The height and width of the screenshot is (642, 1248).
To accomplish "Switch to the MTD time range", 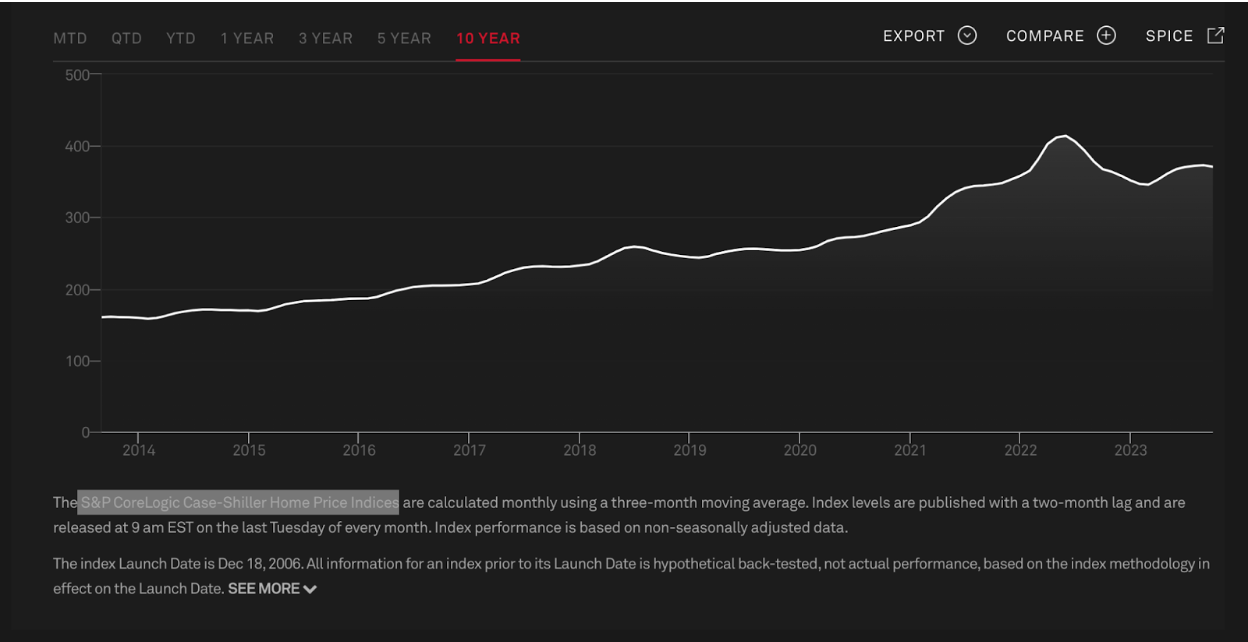I will click(70, 38).
